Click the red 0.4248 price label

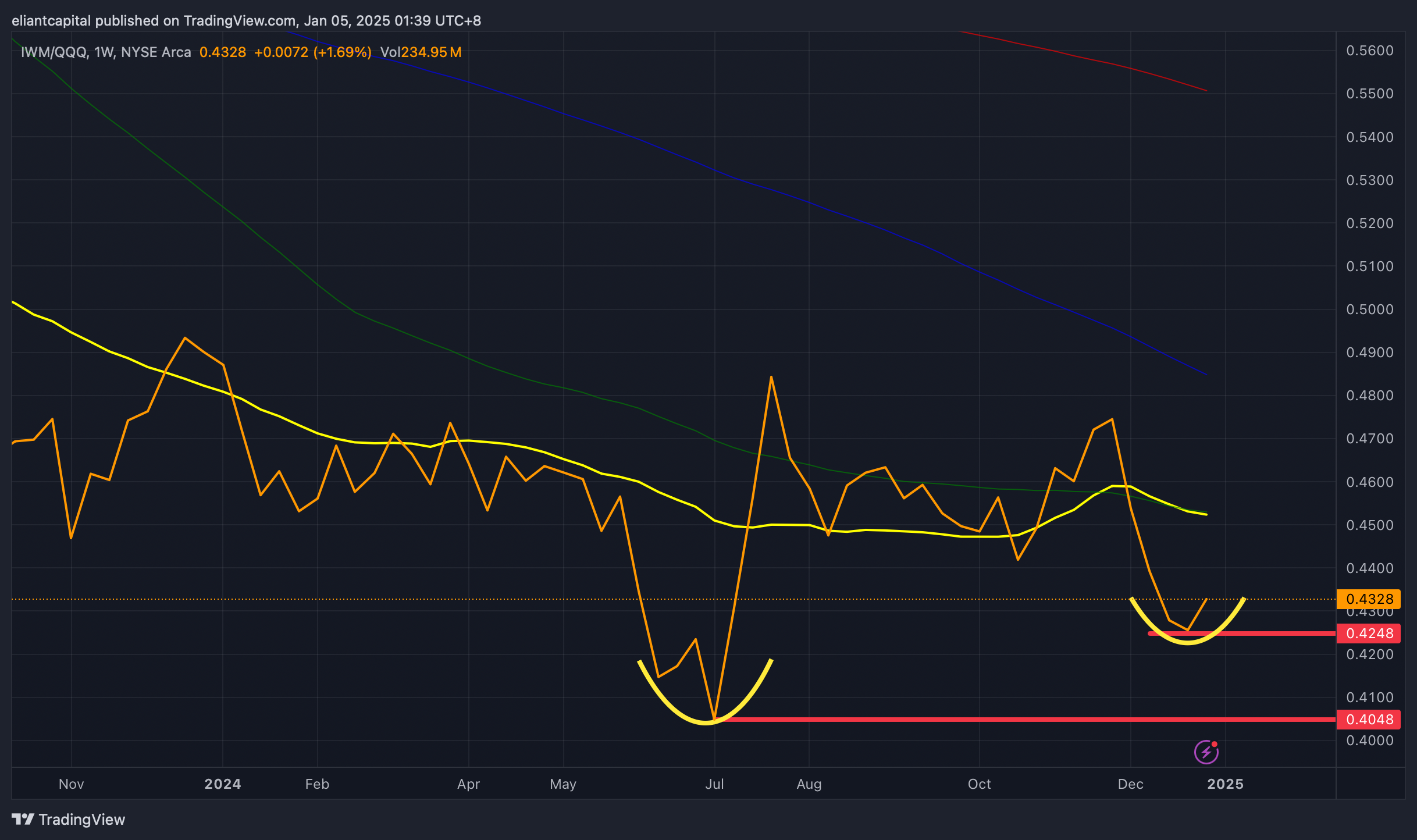pos(1369,633)
